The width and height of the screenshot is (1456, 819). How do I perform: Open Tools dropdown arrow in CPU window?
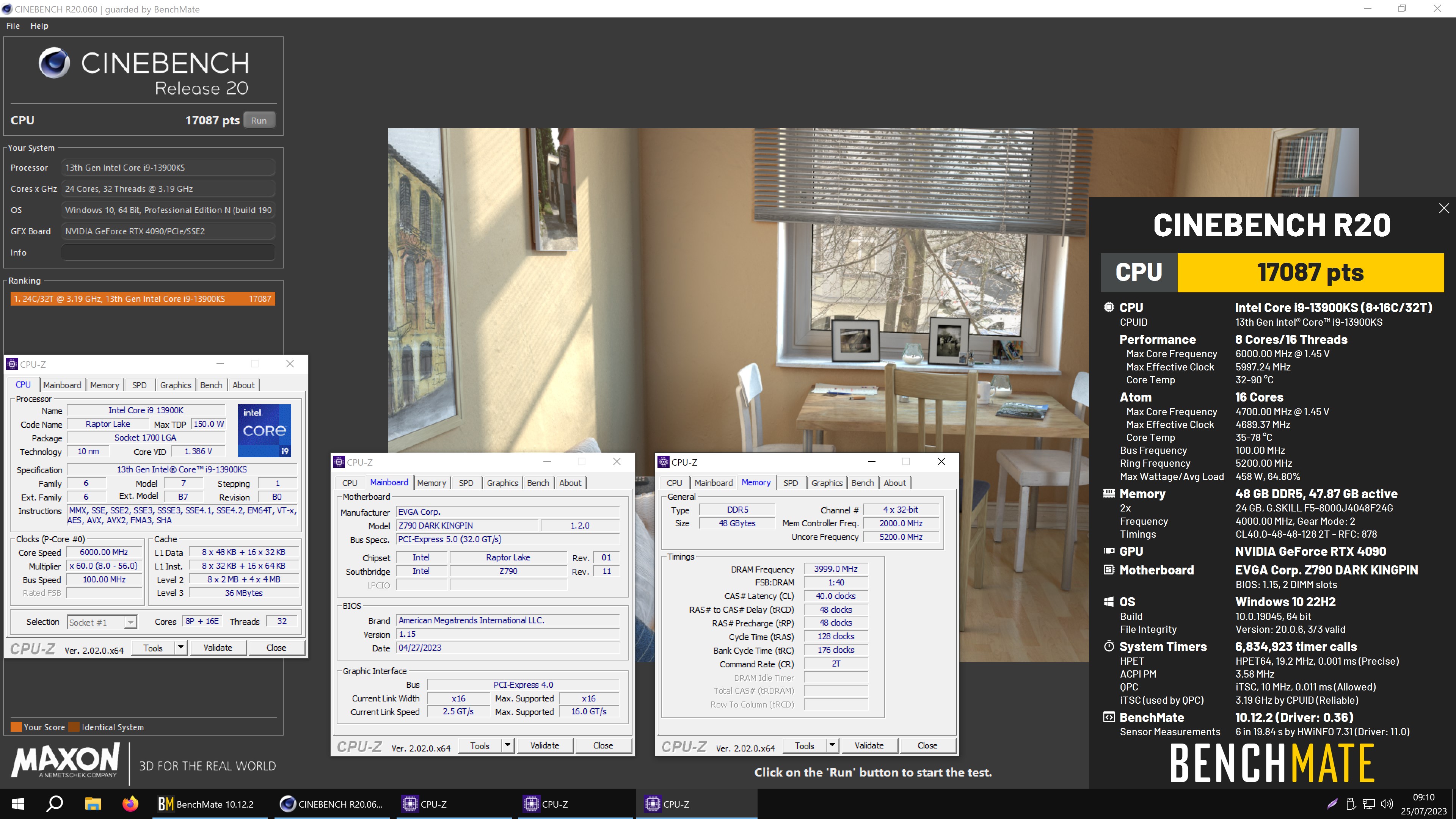click(181, 647)
